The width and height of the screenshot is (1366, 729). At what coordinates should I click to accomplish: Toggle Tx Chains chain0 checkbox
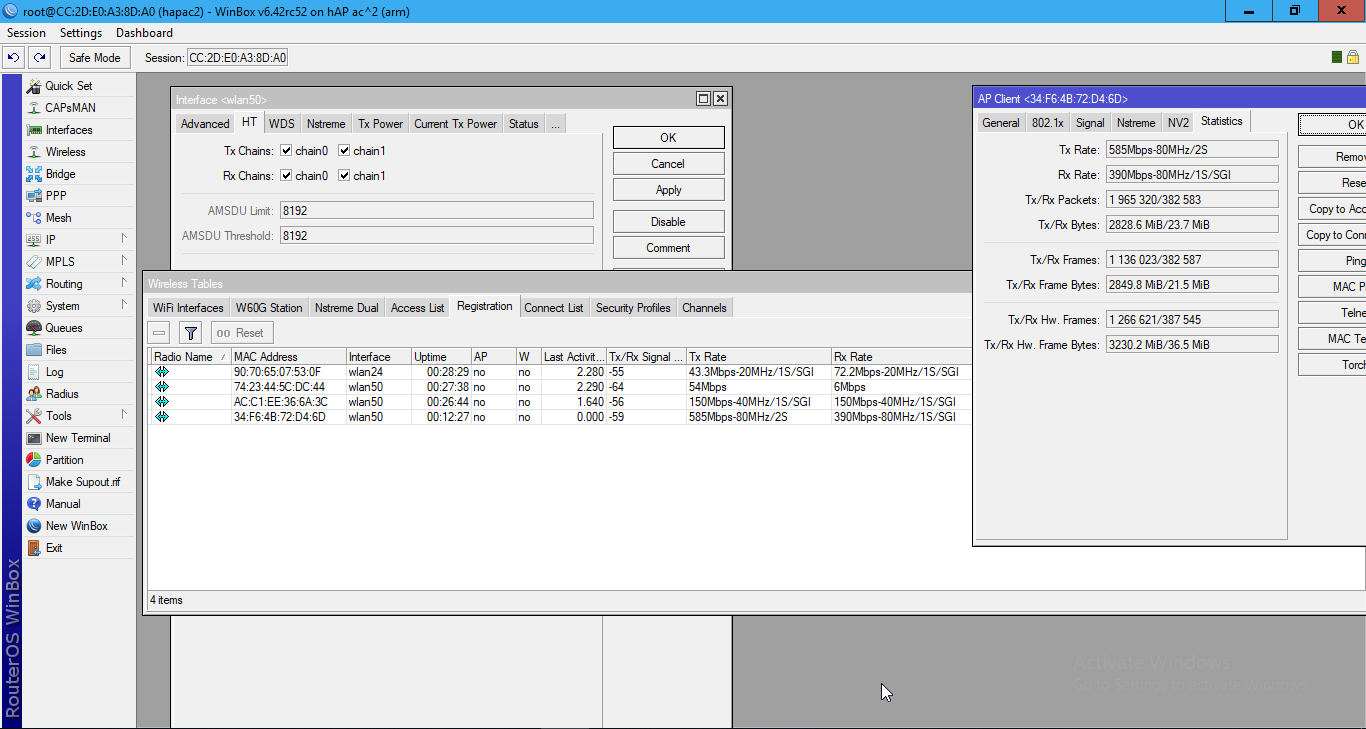(x=286, y=151)
